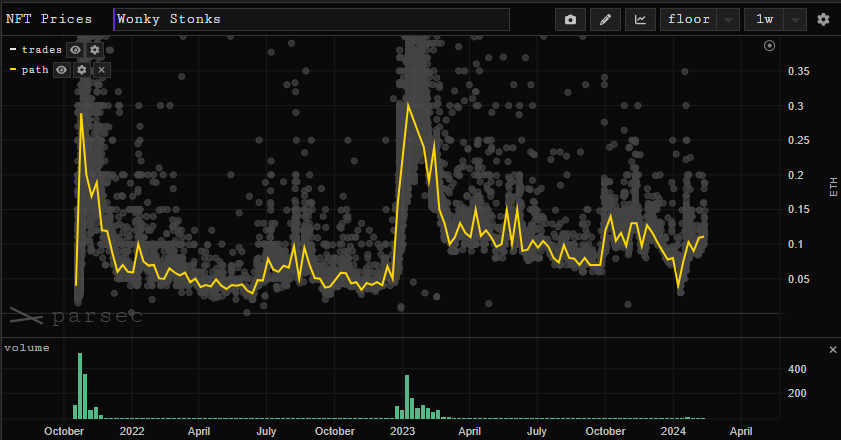Click the 0.25 price axis label

(x=798, y=141)
